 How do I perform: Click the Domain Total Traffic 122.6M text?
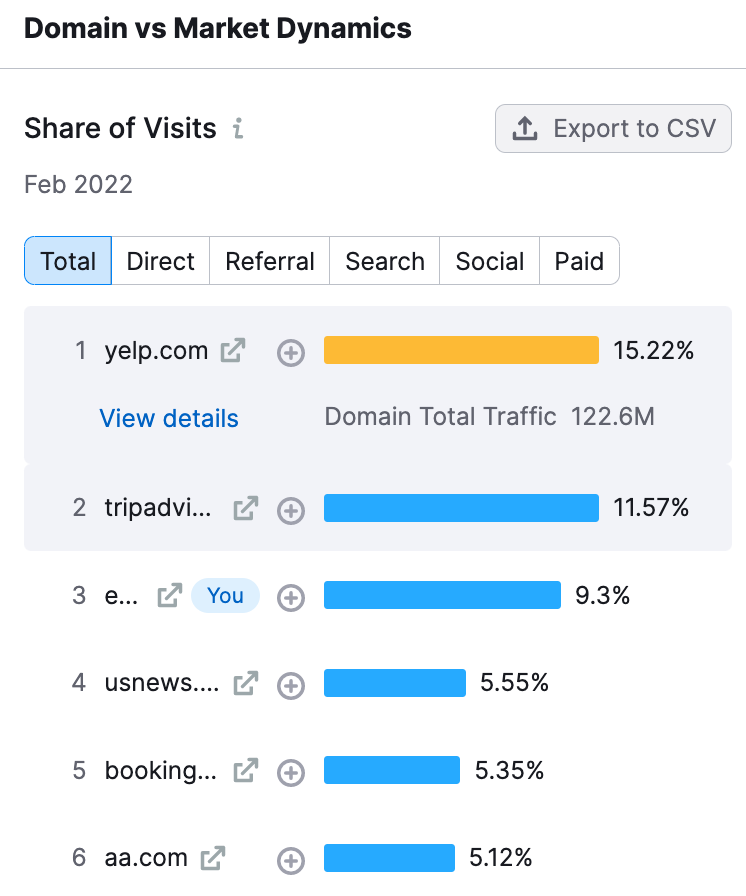tap(490, 417)
